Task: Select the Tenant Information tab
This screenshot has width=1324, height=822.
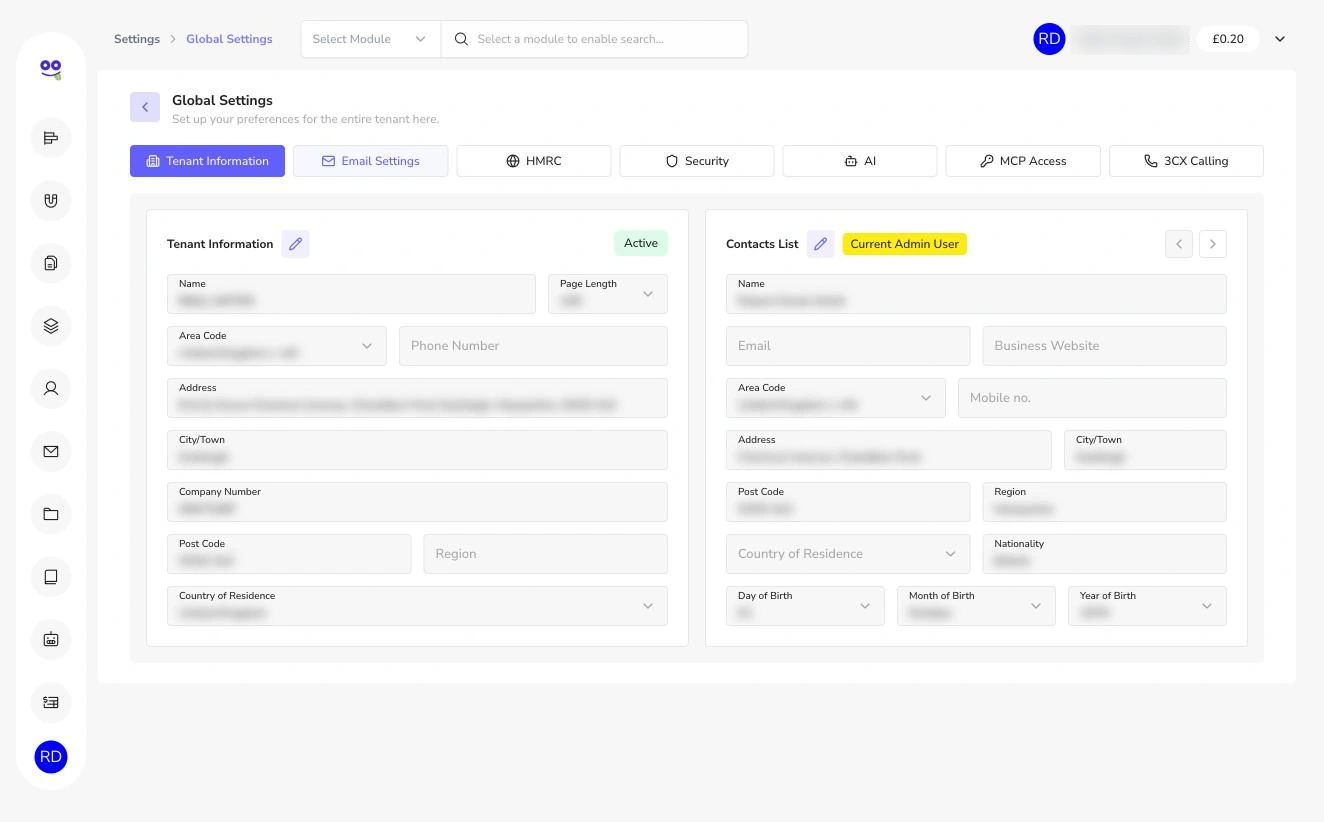Action: tap(207, 161)
